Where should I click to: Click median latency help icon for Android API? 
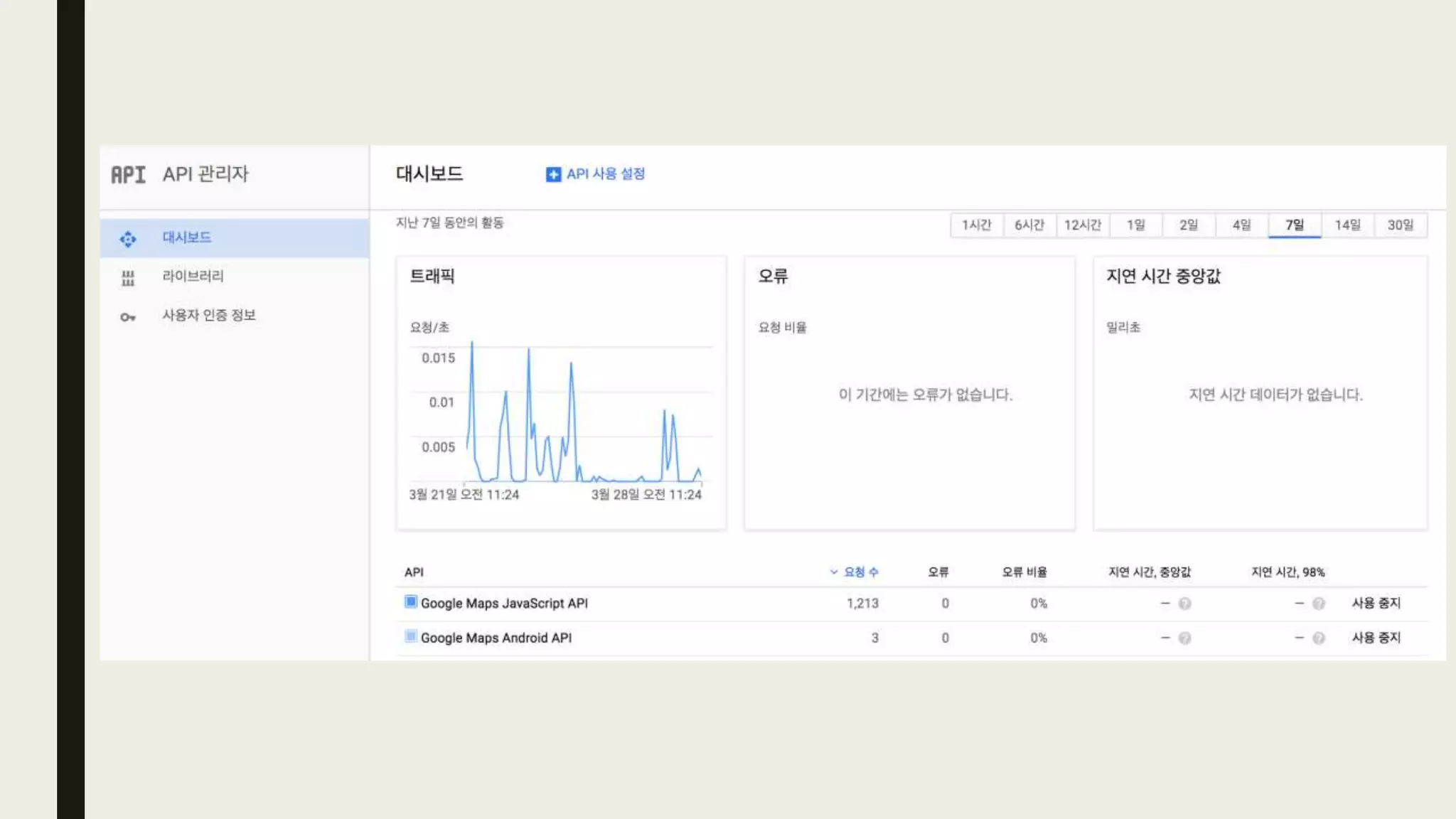[1184, 638]
